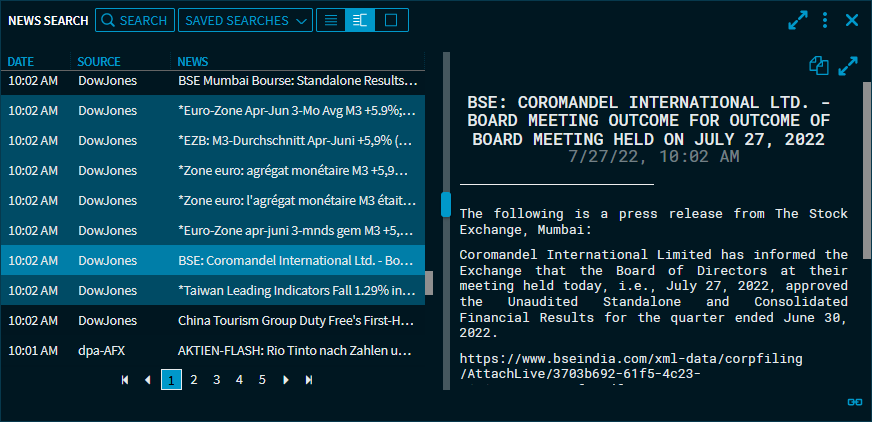The width and height of the screenshot is (872, 422).
Task: Click the link icon at bottom right
Action: pos(854,402)
